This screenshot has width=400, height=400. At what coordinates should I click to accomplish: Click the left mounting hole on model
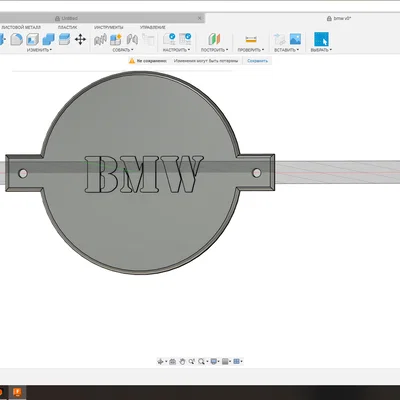click(x=23, y=173)
